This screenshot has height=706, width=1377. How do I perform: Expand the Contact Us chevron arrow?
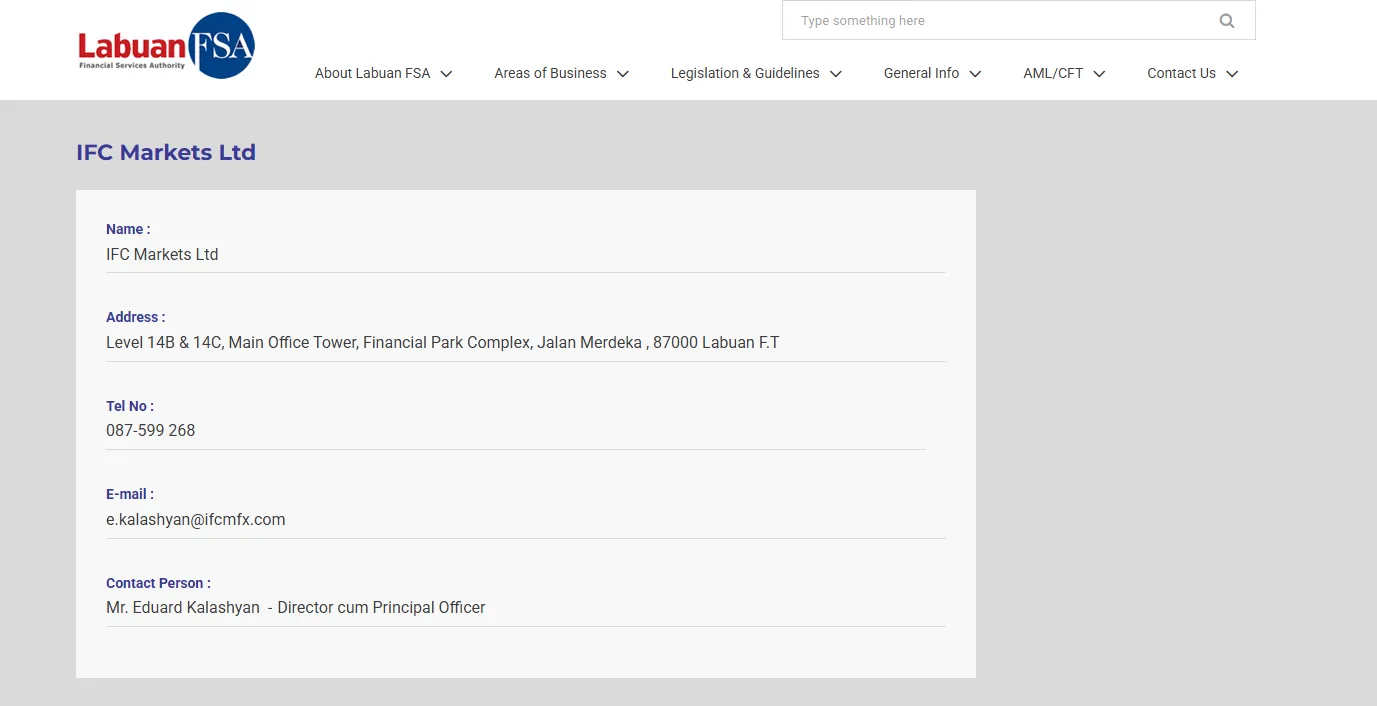tap(1232, 74)
